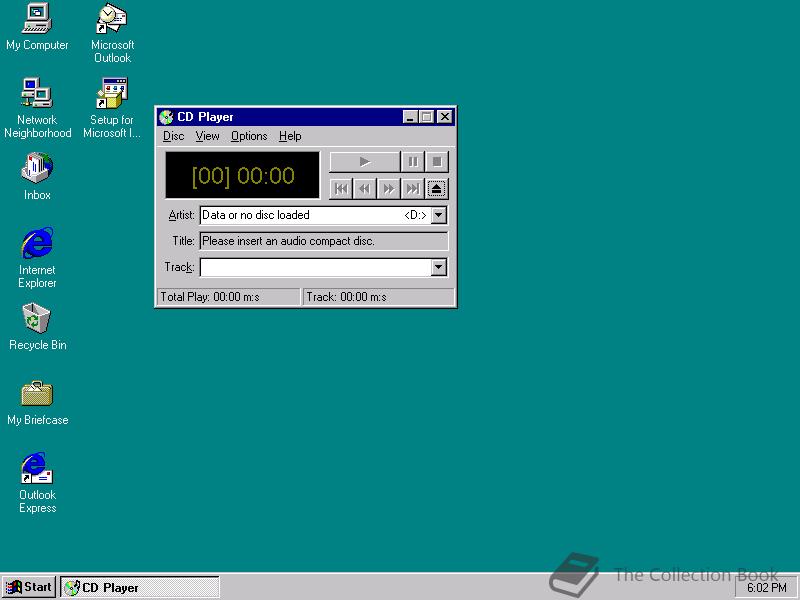Click the Play button in CD Player
800x600 pixels.
point(364,162)
